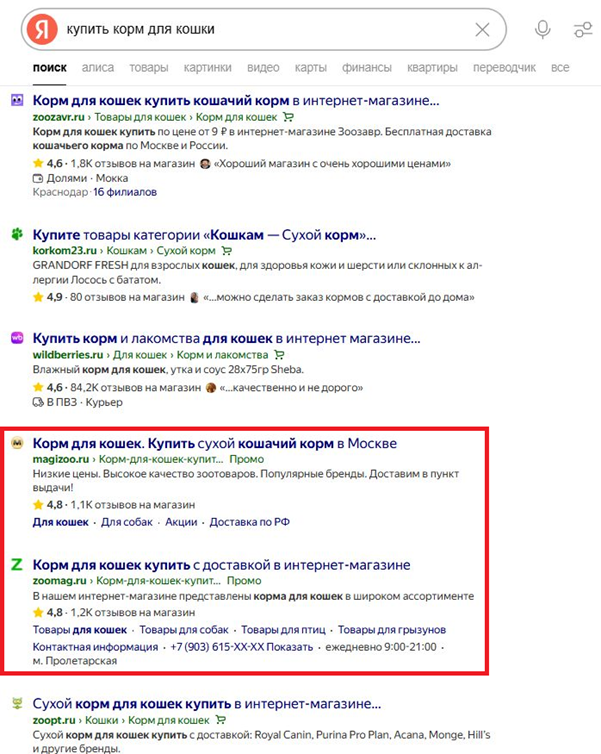The image size is (601, 754).
Task: Switch to the переводчик tab
Action: tap(504, 68)
